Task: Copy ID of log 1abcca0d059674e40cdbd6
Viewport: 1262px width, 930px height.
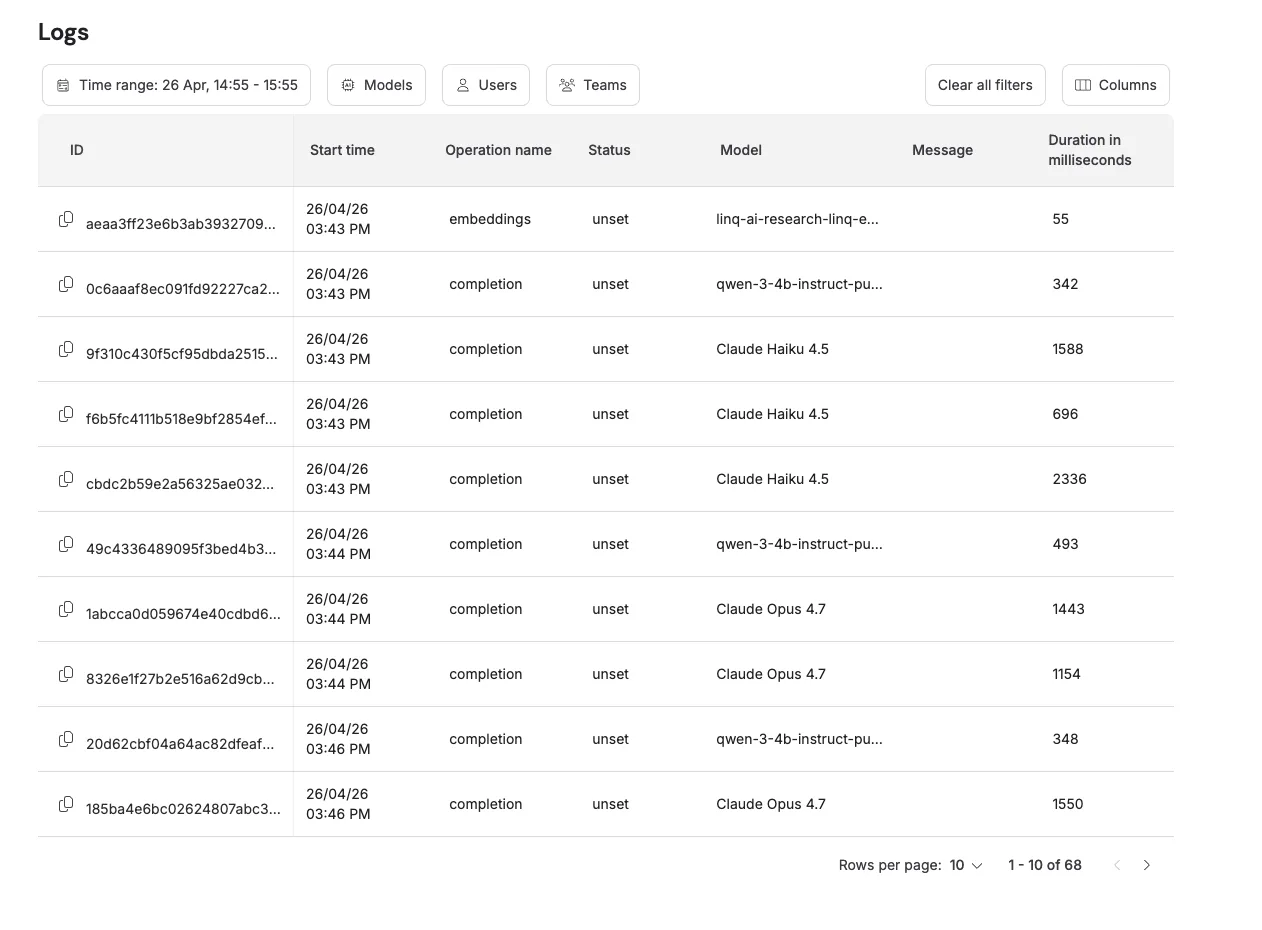Action: coord(66,609)
